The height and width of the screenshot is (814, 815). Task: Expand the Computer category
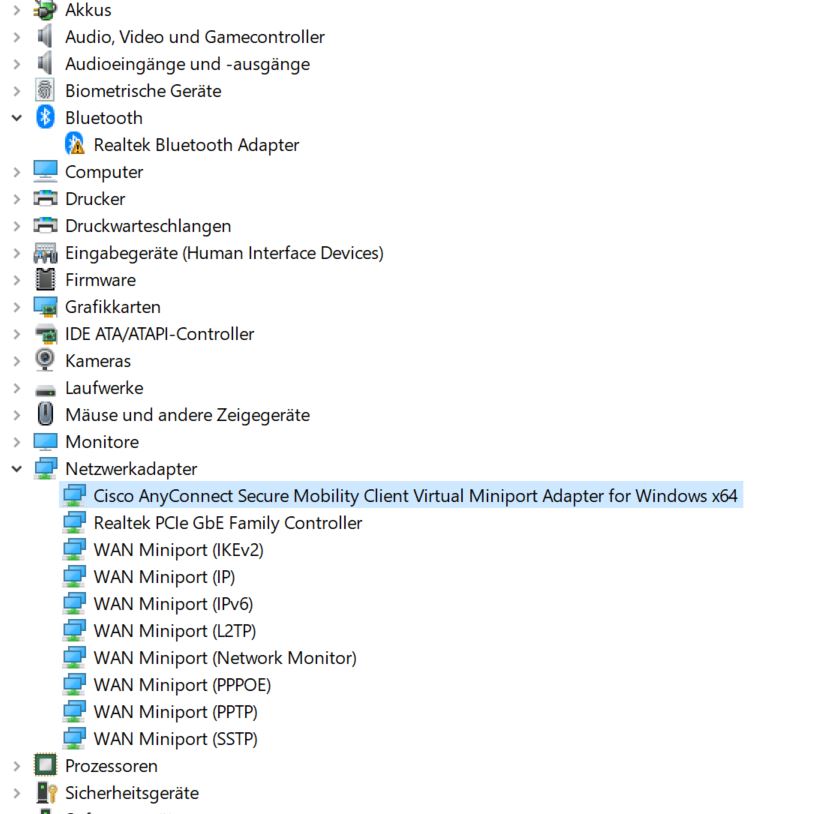pos(17,172)
